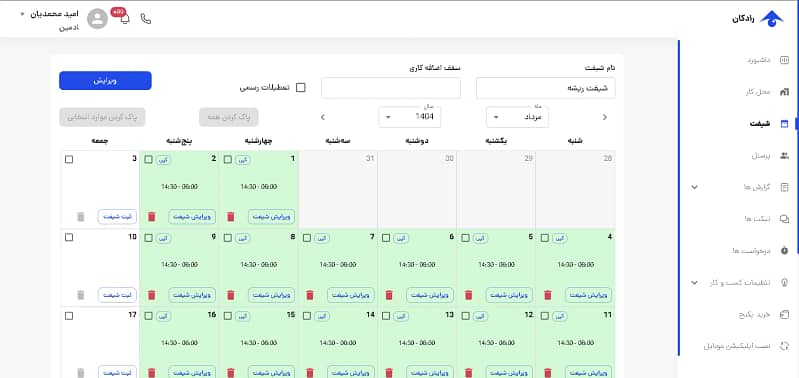The height and width of the screenshot is (378, 799).
Task: Toggle the تعطیلات رسمی checkbox
Action: [301, 88]
